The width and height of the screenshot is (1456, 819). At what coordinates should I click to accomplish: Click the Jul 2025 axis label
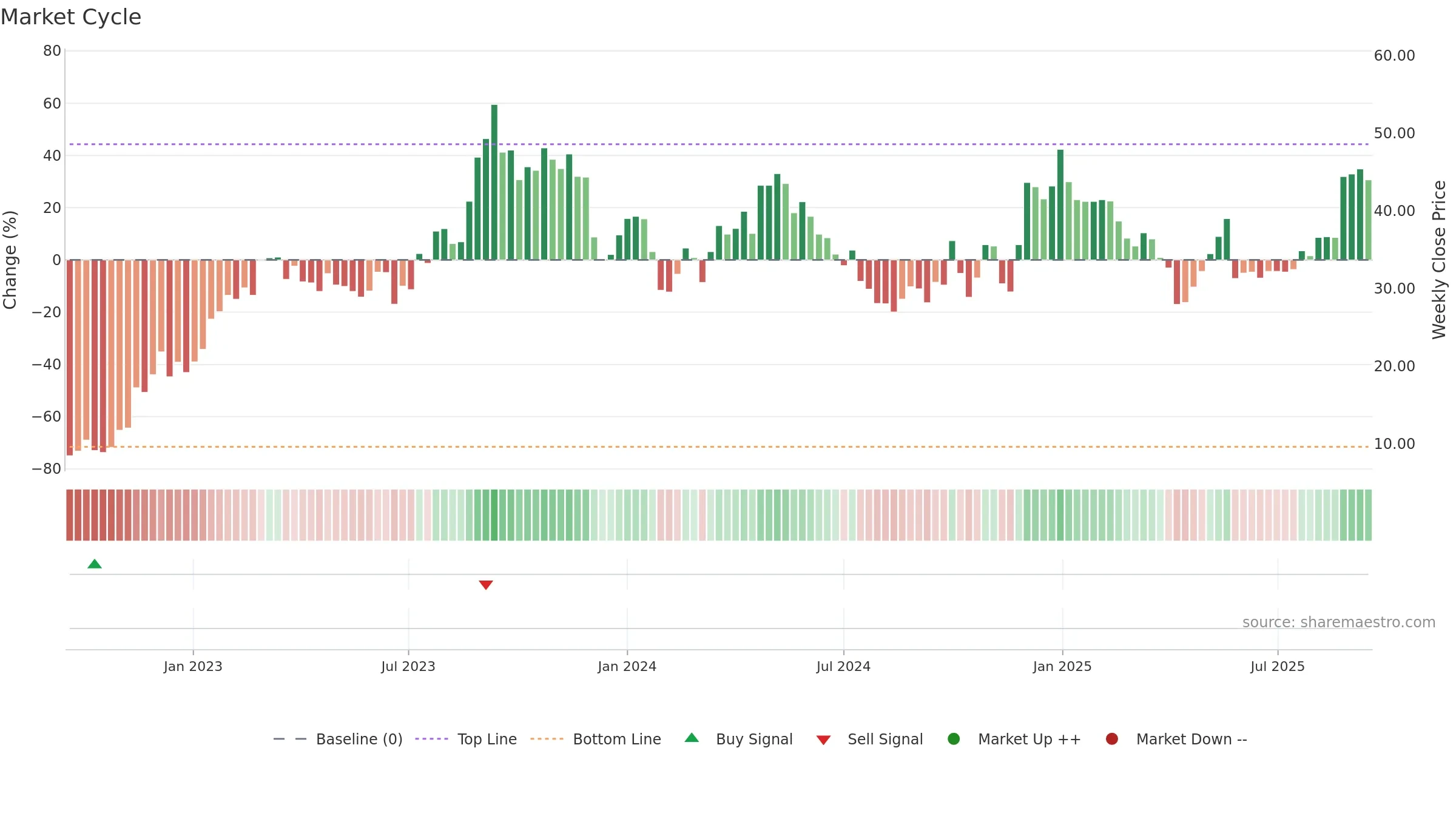[x=1278, y=667]
